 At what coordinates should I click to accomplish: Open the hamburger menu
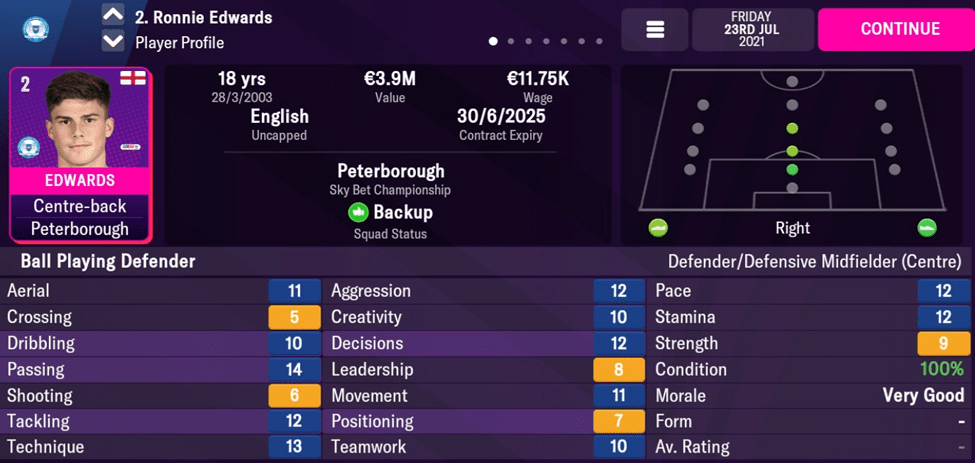coord(655,30)
